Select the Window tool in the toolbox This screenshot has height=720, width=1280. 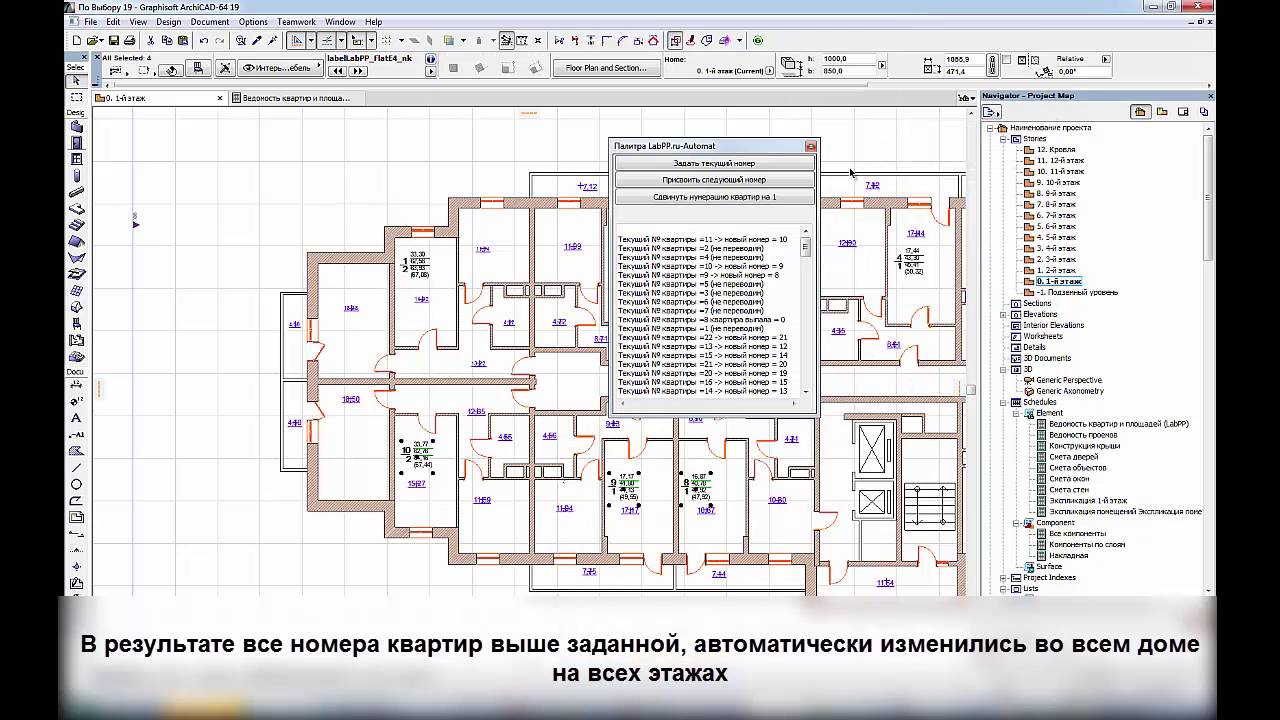76,159
